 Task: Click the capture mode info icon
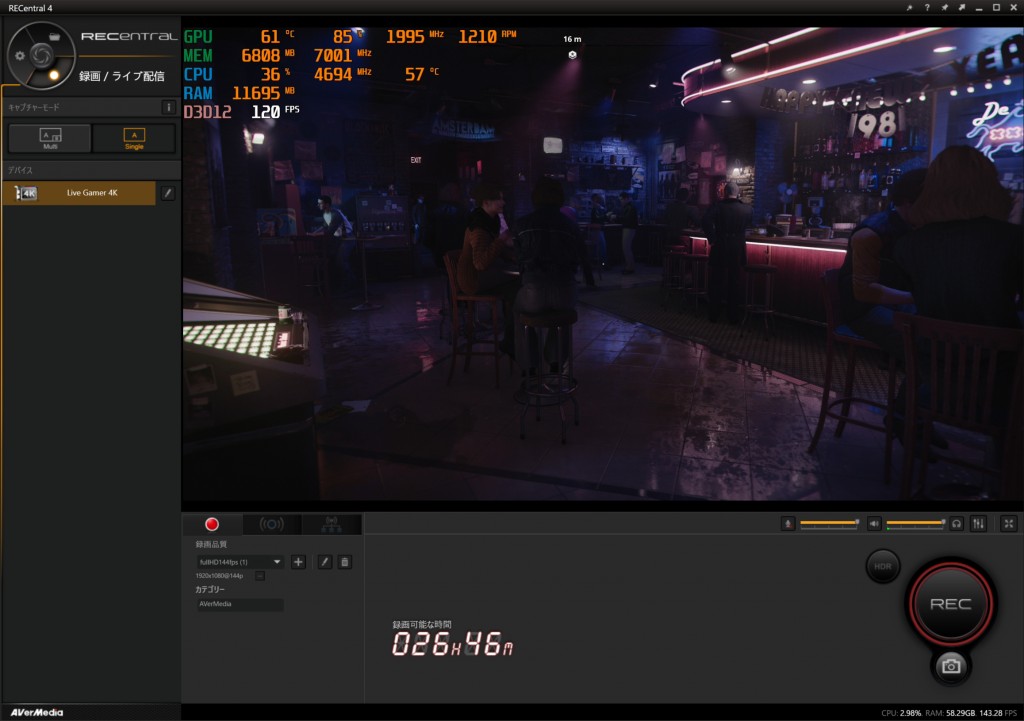(169, 107)
